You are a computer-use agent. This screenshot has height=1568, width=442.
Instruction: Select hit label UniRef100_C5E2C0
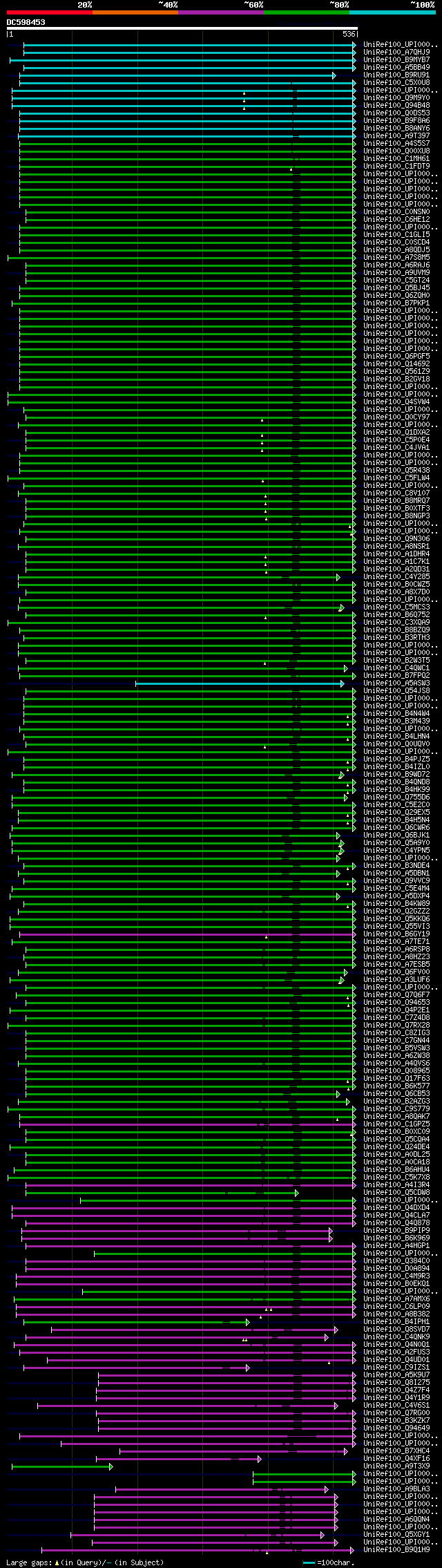pos(396,805)
